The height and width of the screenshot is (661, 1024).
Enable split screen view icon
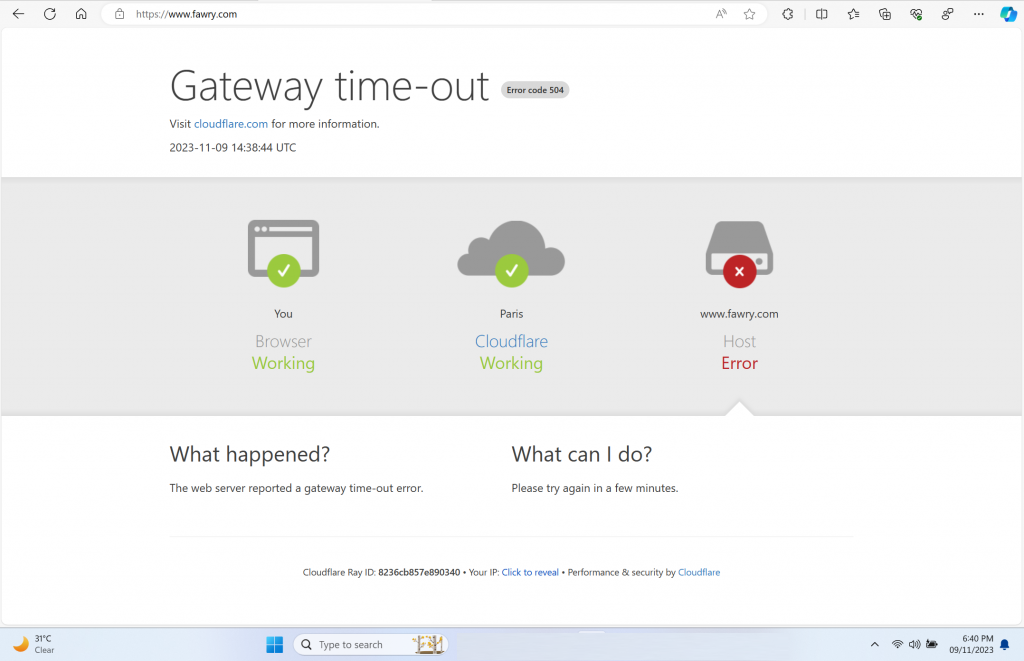821,14
